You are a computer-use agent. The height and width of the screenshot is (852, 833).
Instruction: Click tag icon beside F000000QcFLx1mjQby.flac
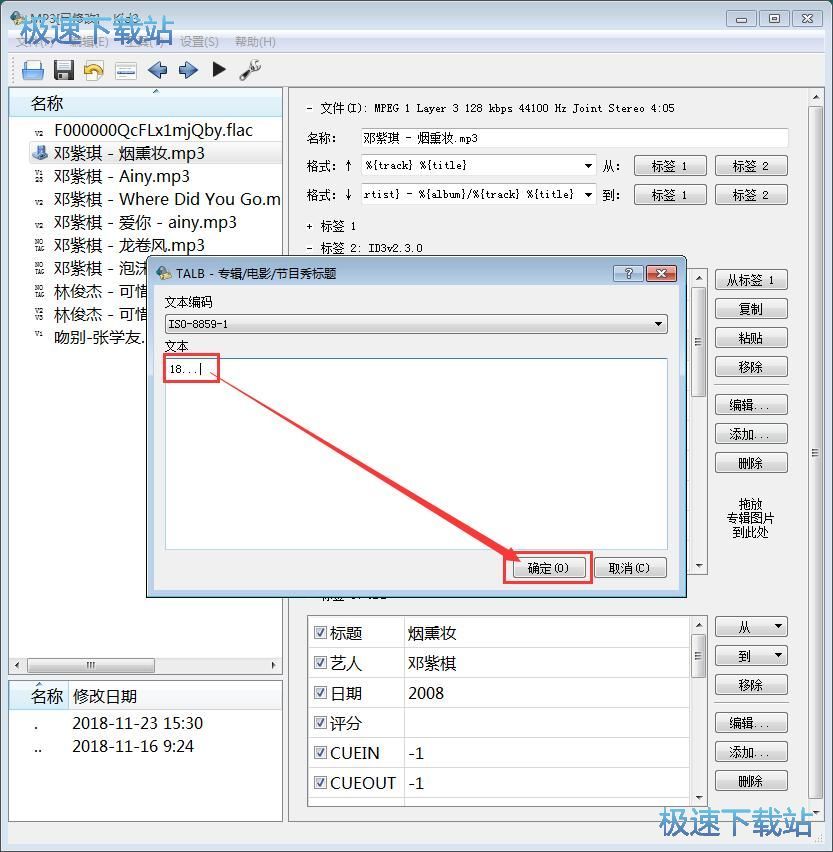click(39, 132)
